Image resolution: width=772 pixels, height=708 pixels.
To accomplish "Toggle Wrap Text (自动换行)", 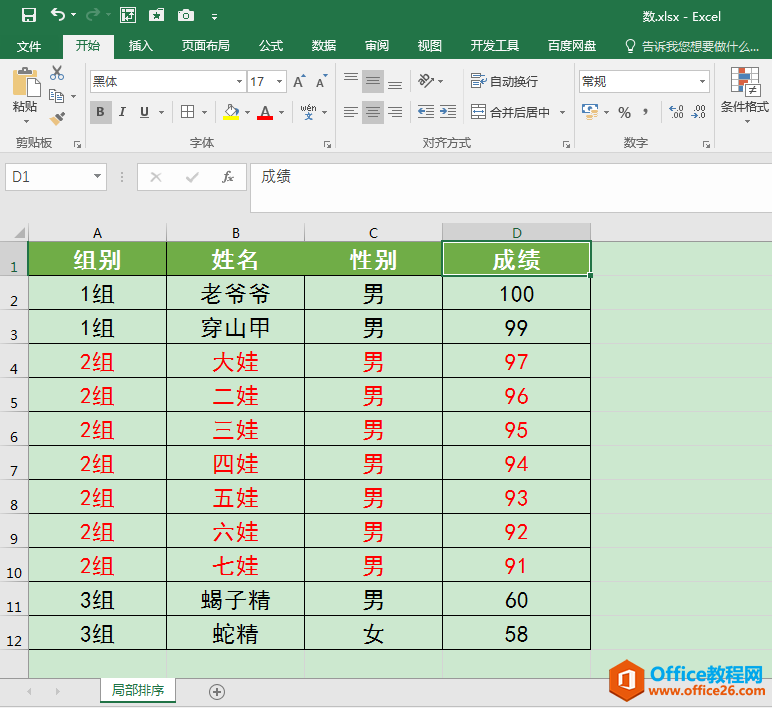I will [505, 82].
